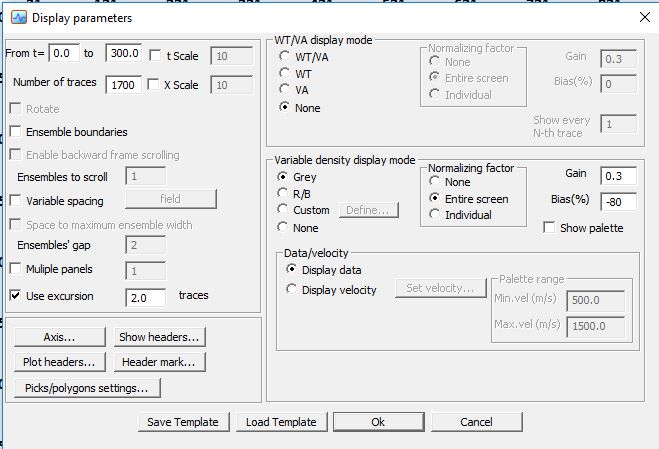Click the Use excursion traces value field

(x=145, y=298)
